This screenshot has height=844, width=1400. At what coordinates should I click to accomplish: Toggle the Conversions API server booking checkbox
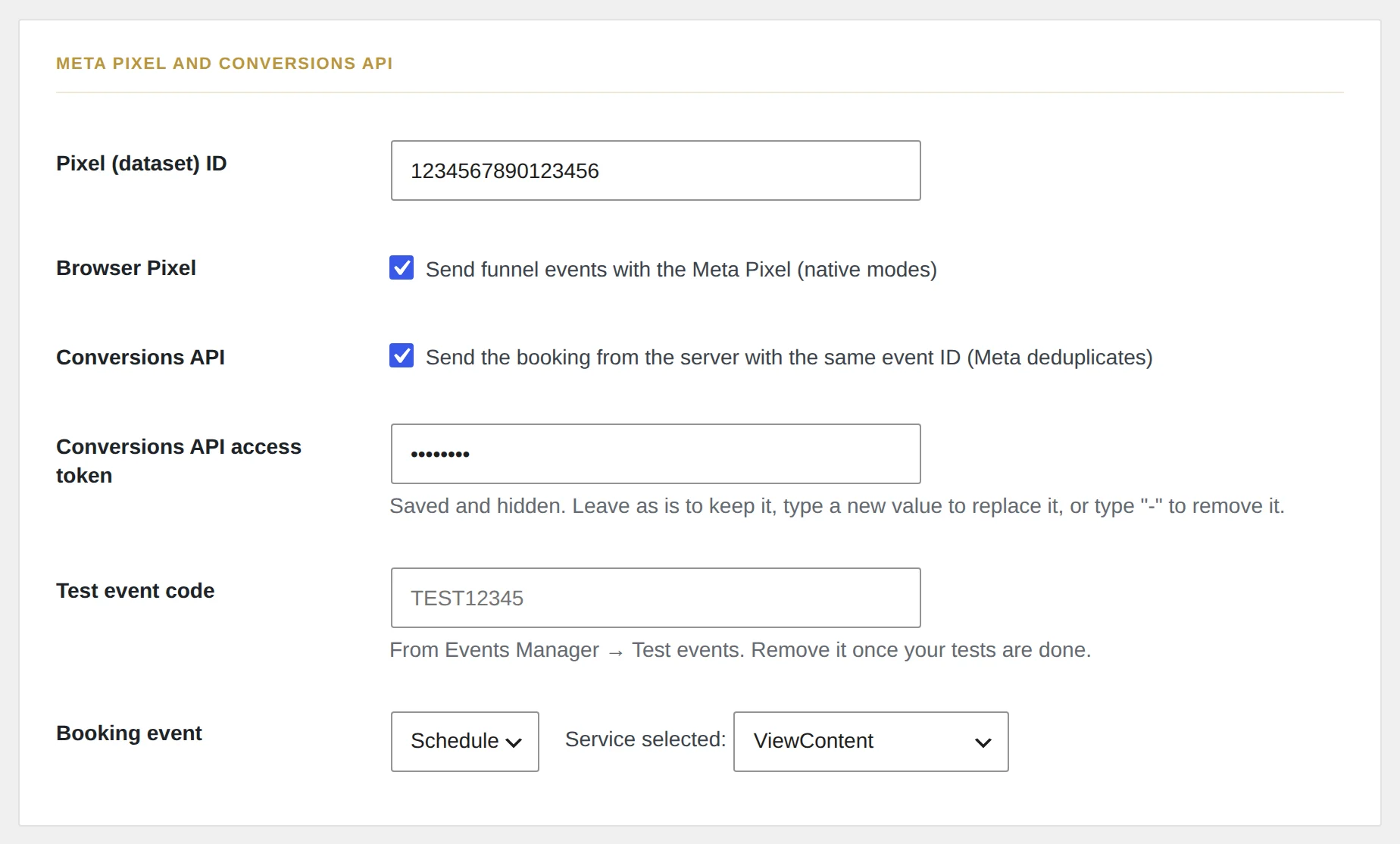[402, 355]
